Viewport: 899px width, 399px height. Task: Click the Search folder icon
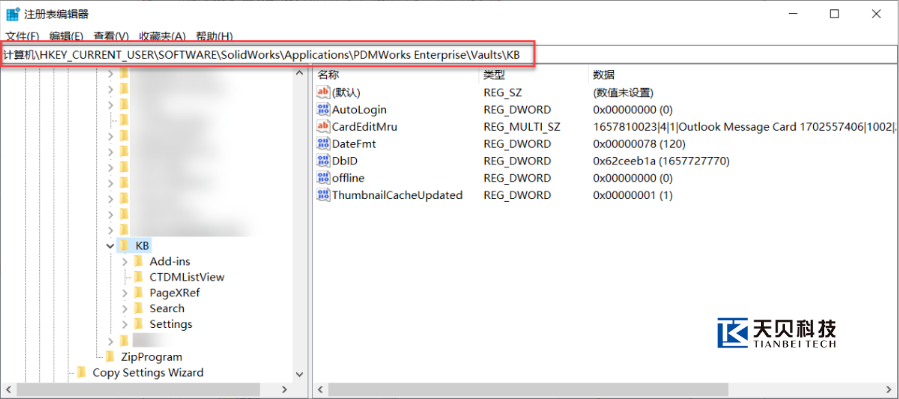click(138, 308)
